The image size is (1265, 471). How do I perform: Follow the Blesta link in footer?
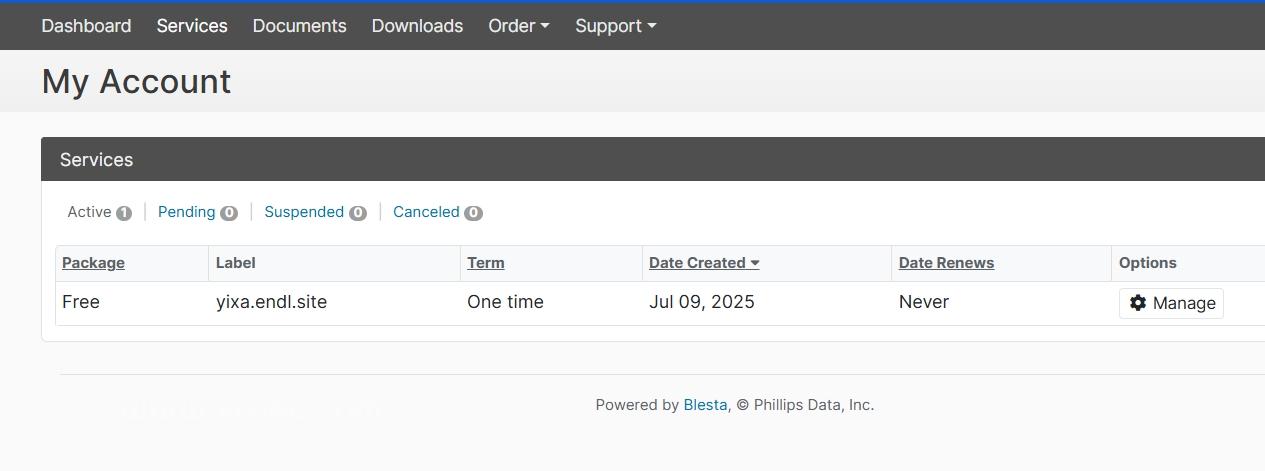click(x=705, y=405)
